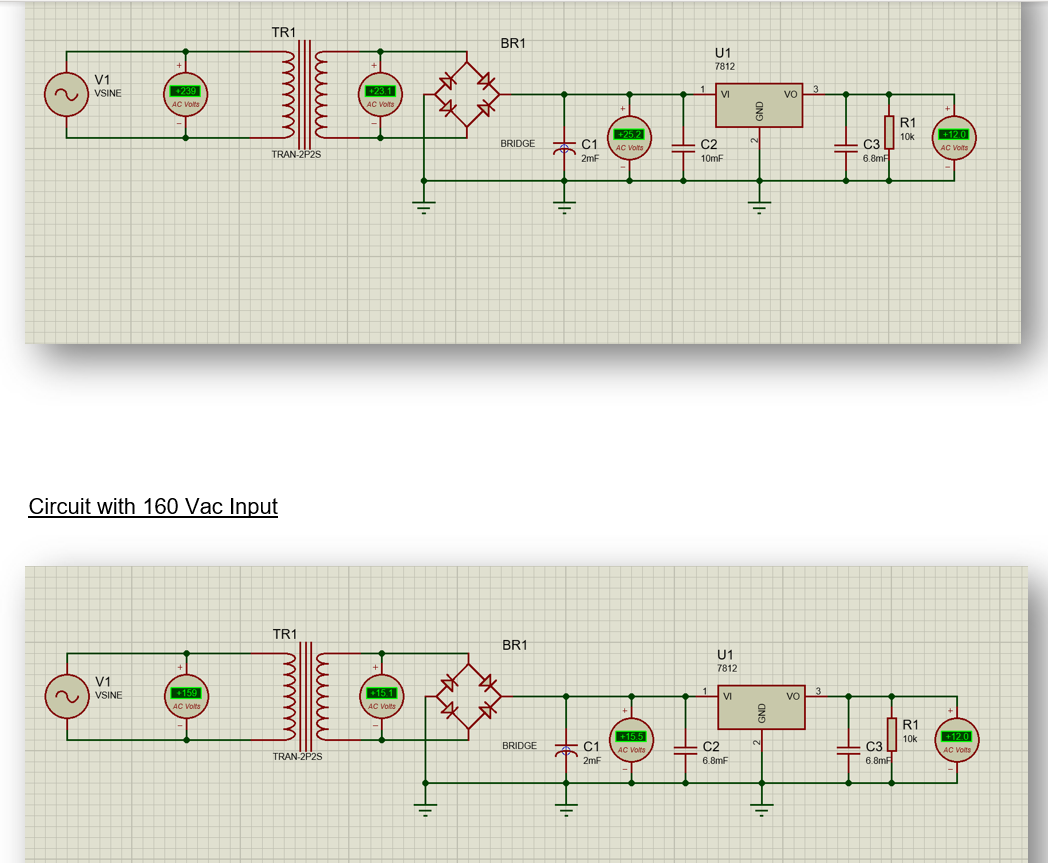The image size is (1048, 863).
Task: Select capacitor C2 6.8mF in bottom circuit
Action: pyautogui.click(x=685, y=751)
